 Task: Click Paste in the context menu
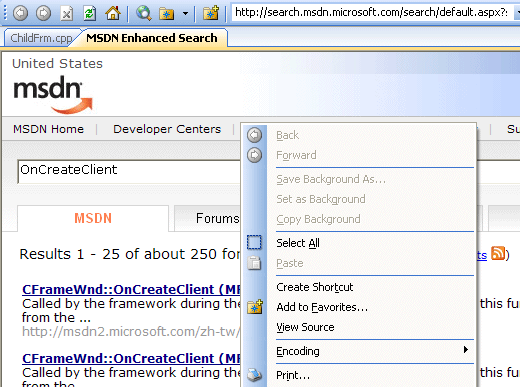tap(360, 263)
